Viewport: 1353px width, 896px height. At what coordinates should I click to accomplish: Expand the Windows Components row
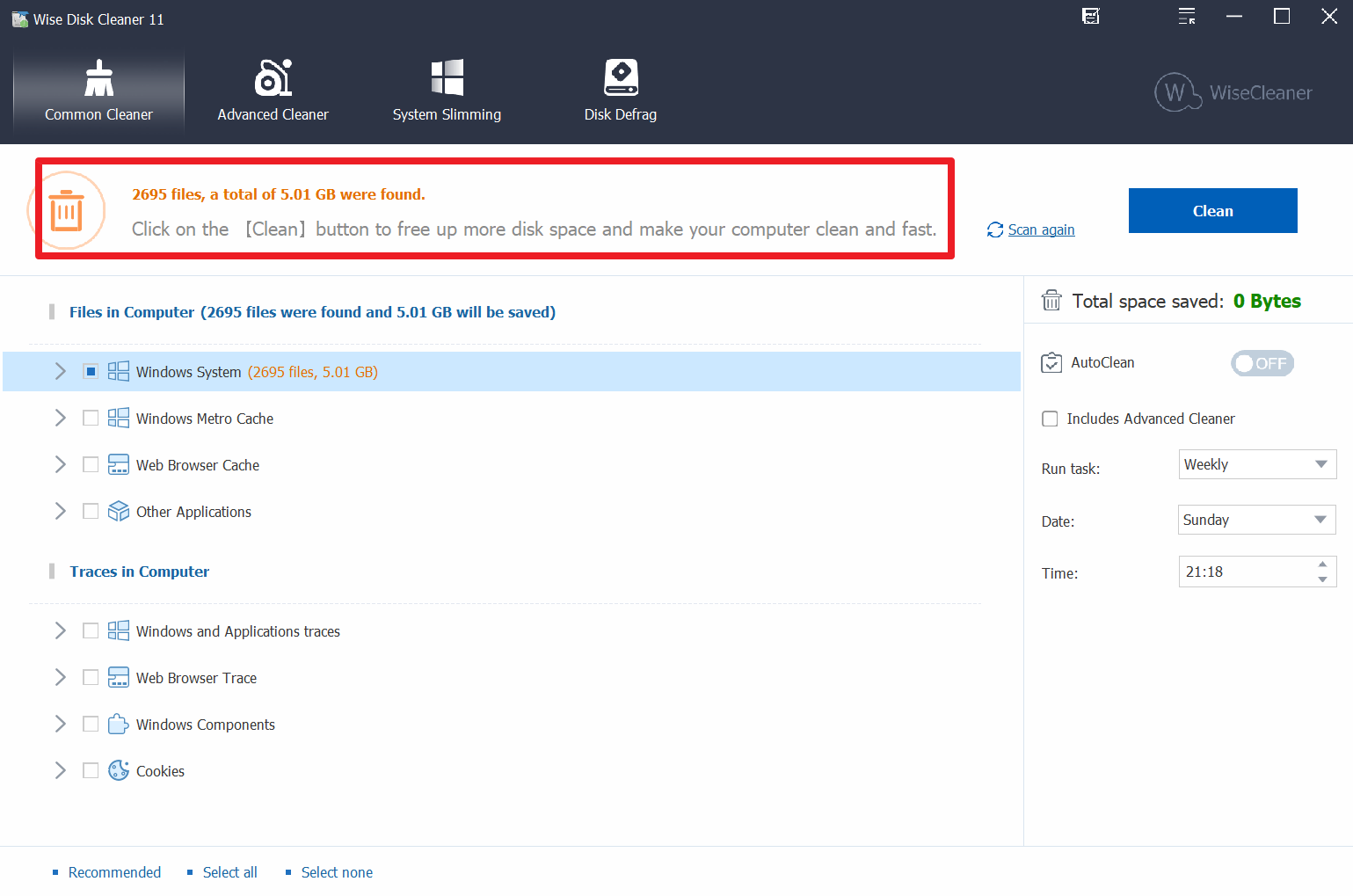[x=60, y=724]
